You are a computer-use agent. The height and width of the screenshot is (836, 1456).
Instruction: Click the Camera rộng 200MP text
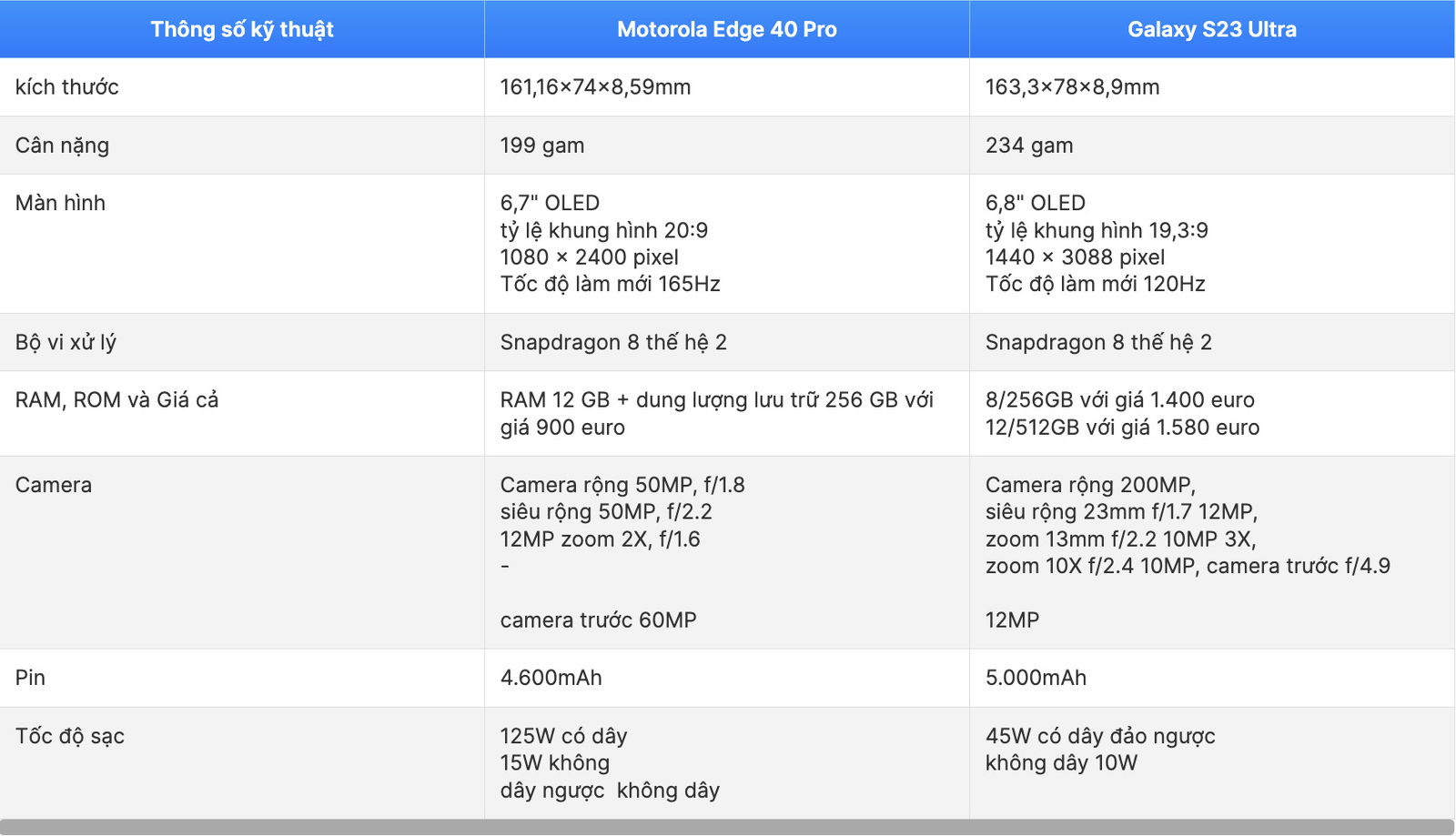click(x=1090, y=485)
